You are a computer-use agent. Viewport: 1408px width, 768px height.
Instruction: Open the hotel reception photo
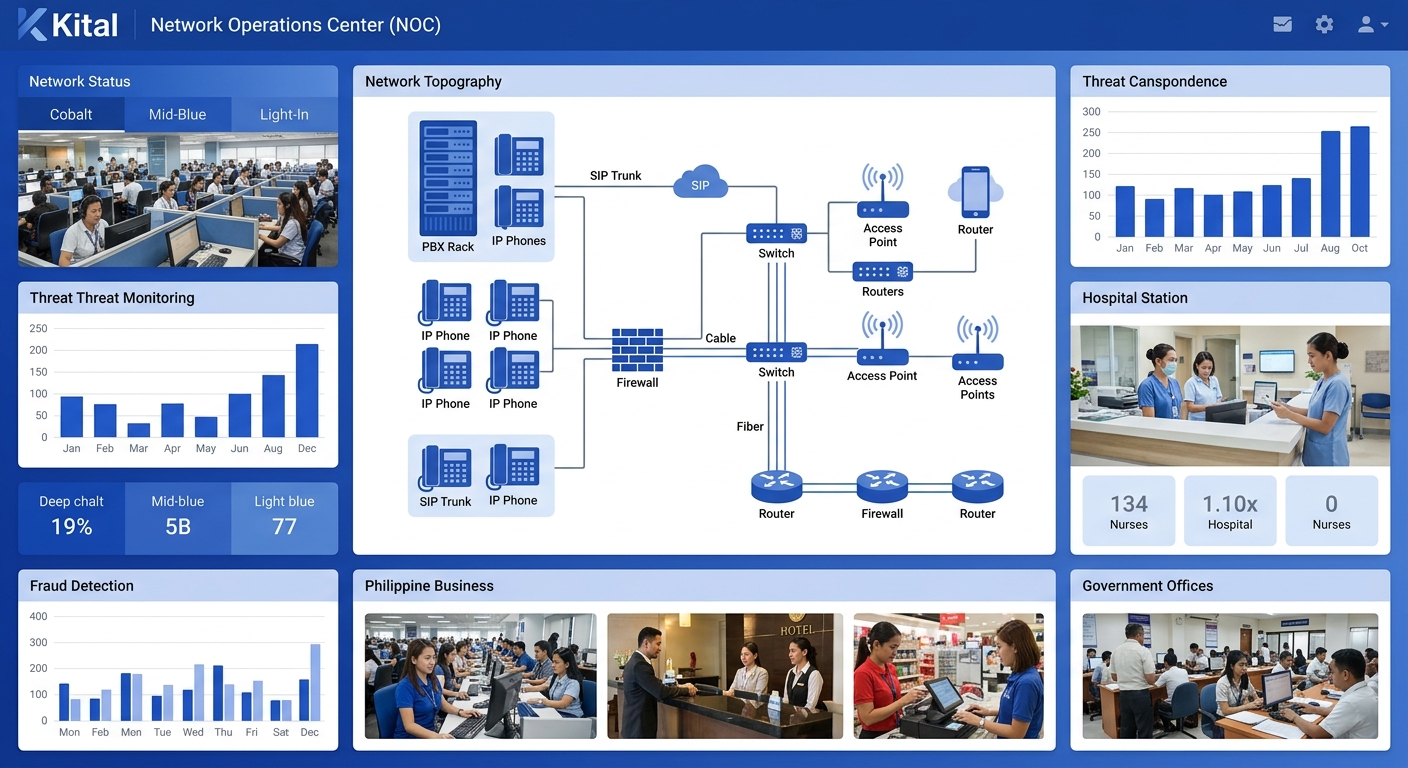(725, 676)
